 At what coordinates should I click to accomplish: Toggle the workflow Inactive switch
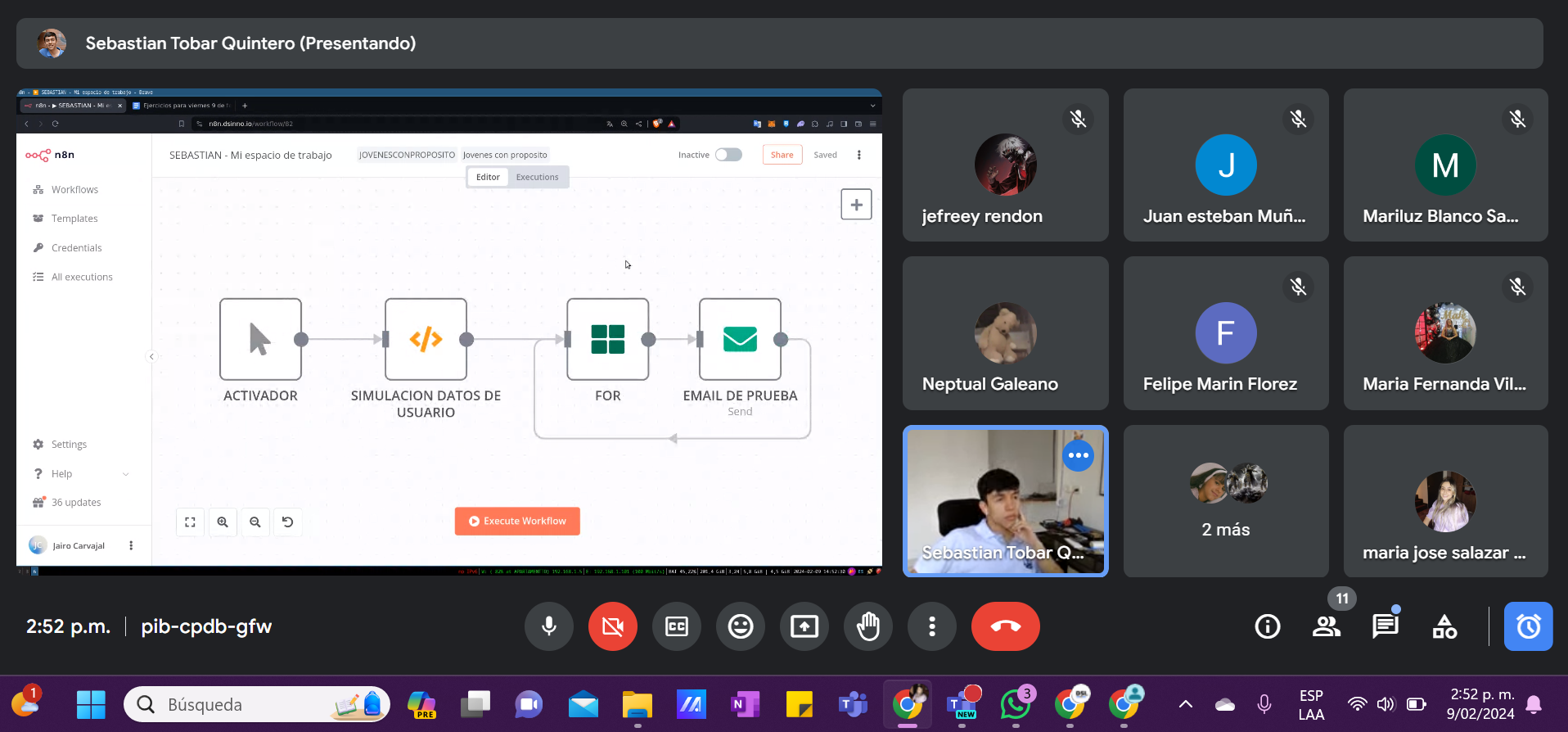tap(728, 155)
